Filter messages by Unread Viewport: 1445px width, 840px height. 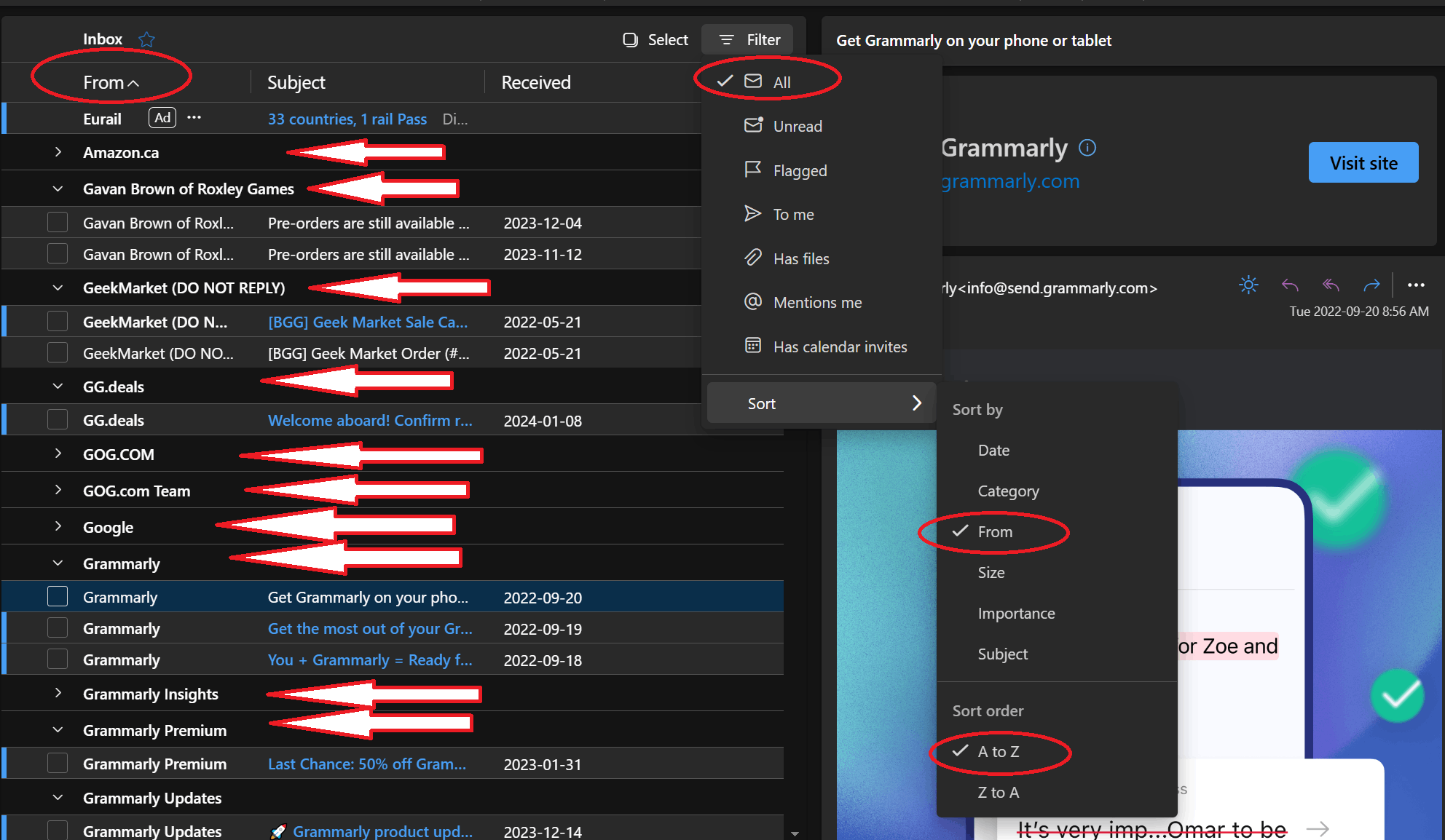(x=797, y=126)
